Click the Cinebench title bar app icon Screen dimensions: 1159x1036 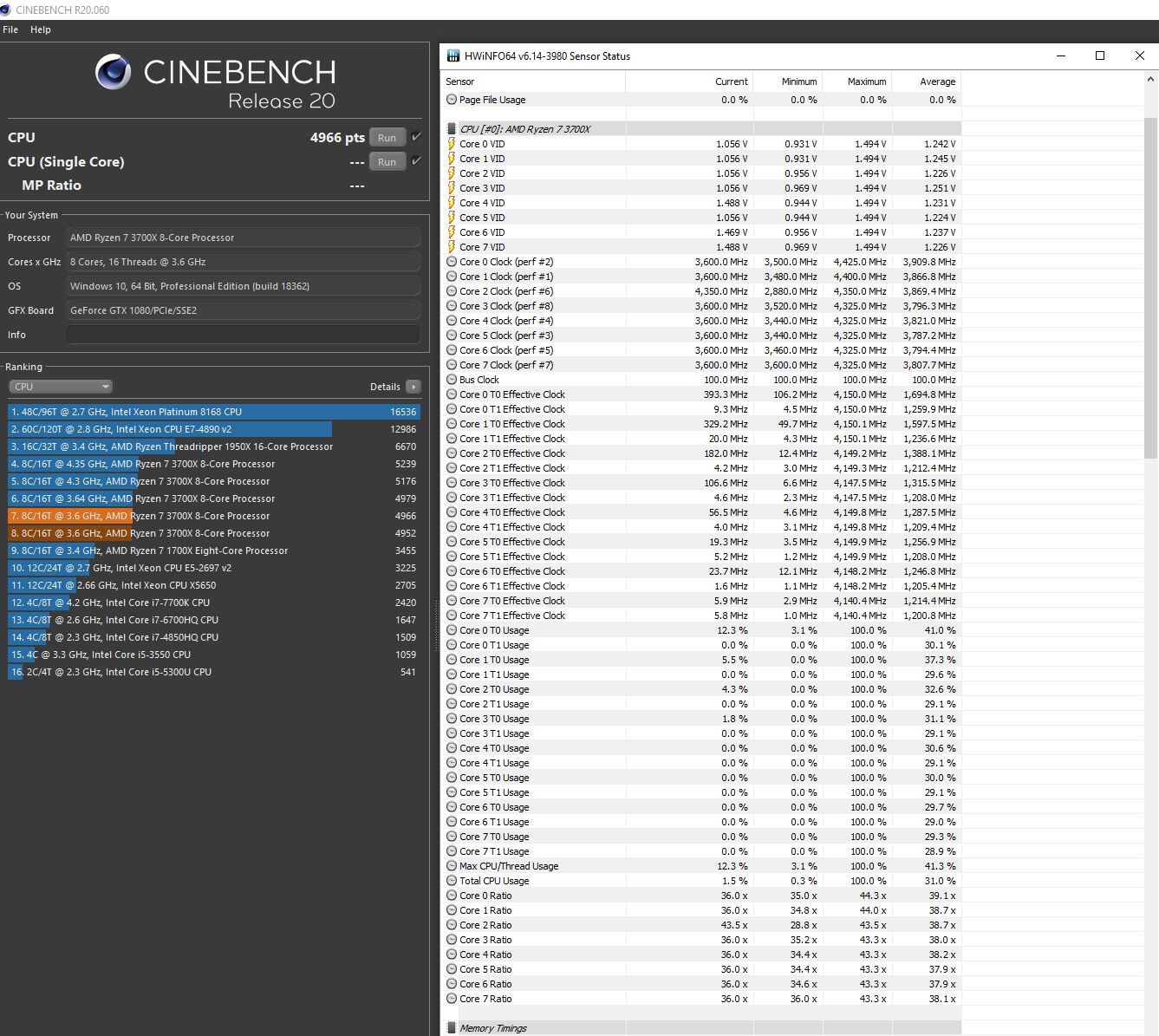click(6, 10)
